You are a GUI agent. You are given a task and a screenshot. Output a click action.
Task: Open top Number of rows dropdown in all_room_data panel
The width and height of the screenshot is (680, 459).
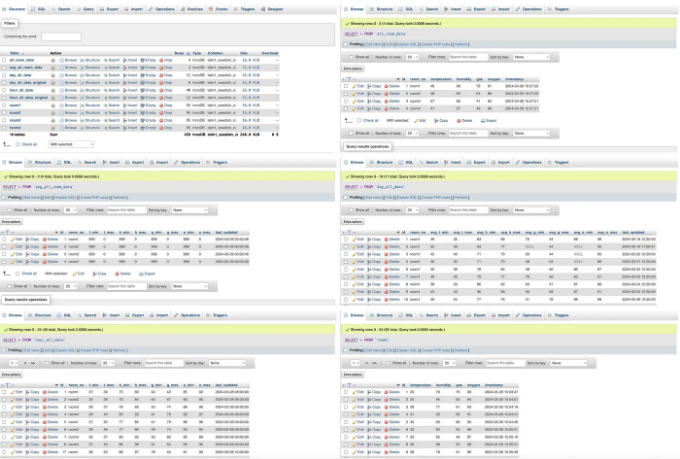(412, 57)
